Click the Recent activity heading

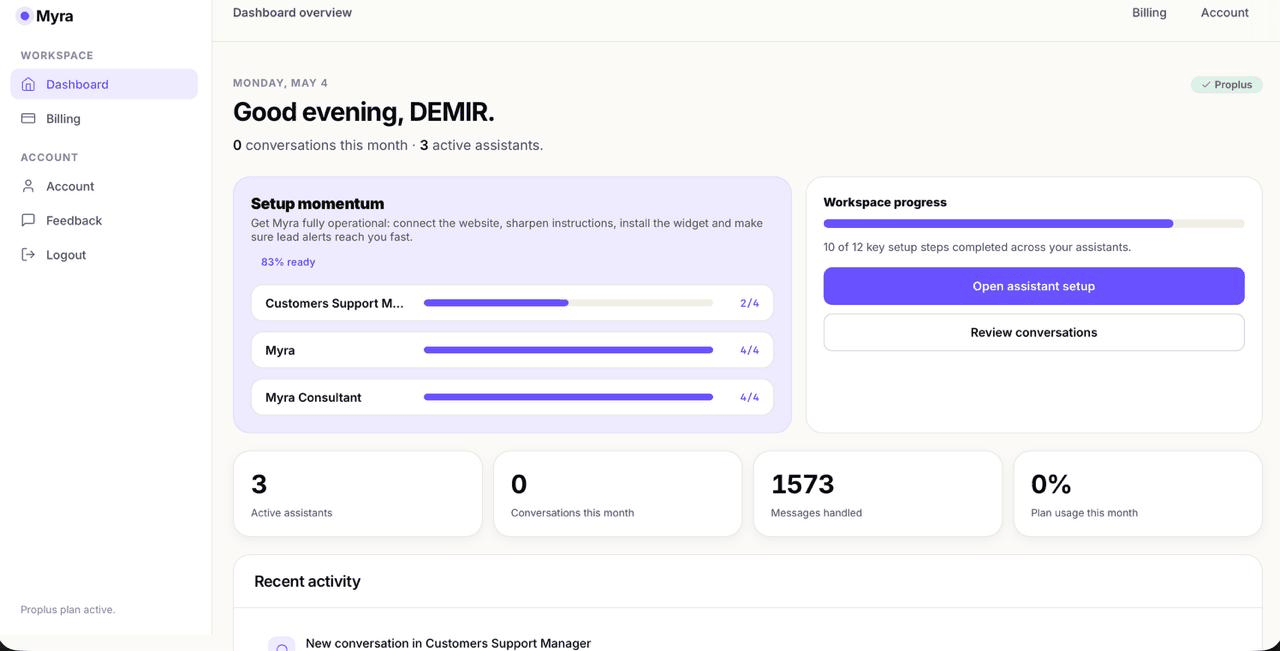click(x=307, y=581)
